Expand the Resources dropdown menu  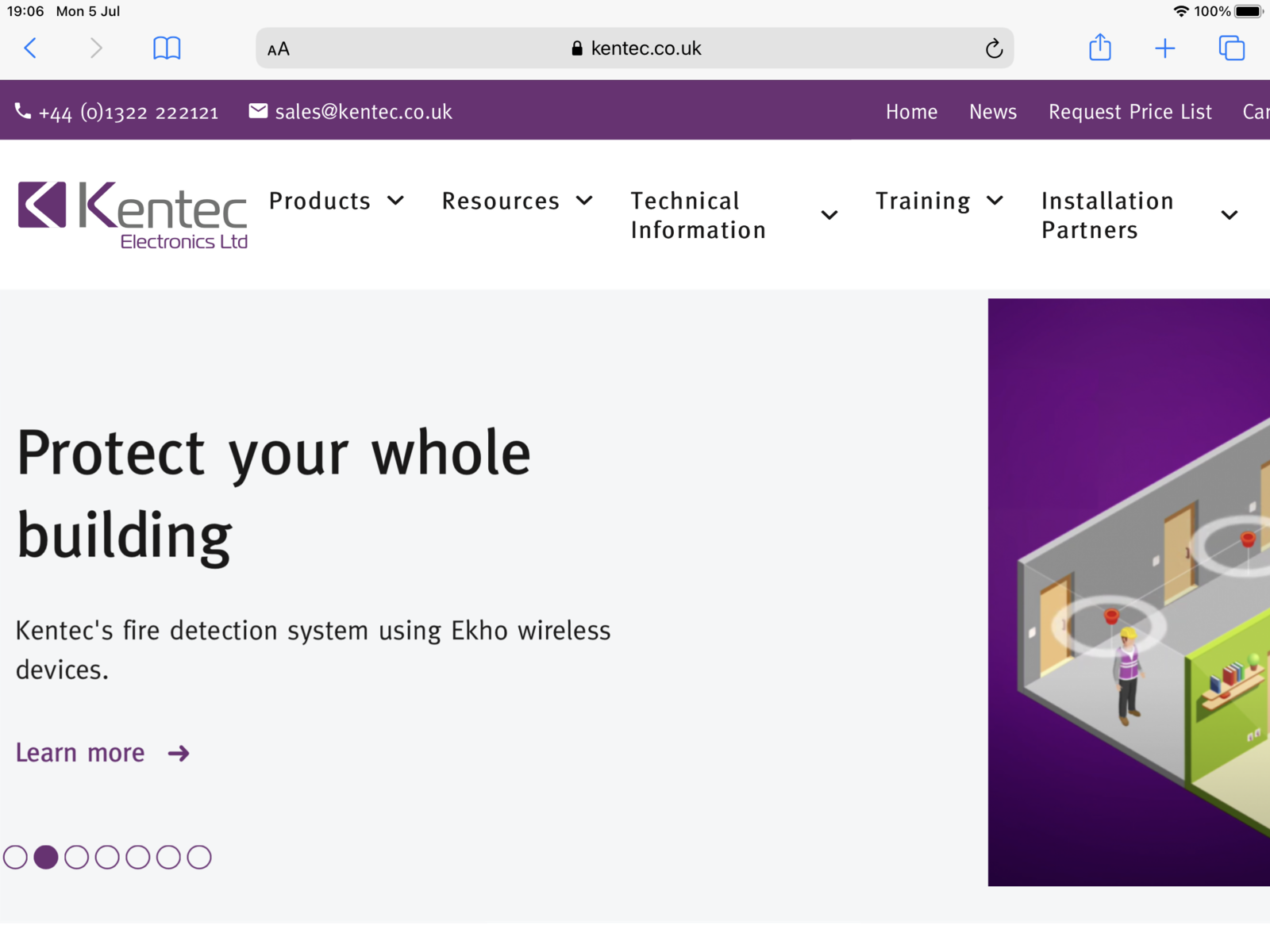[x=517, y=201]
